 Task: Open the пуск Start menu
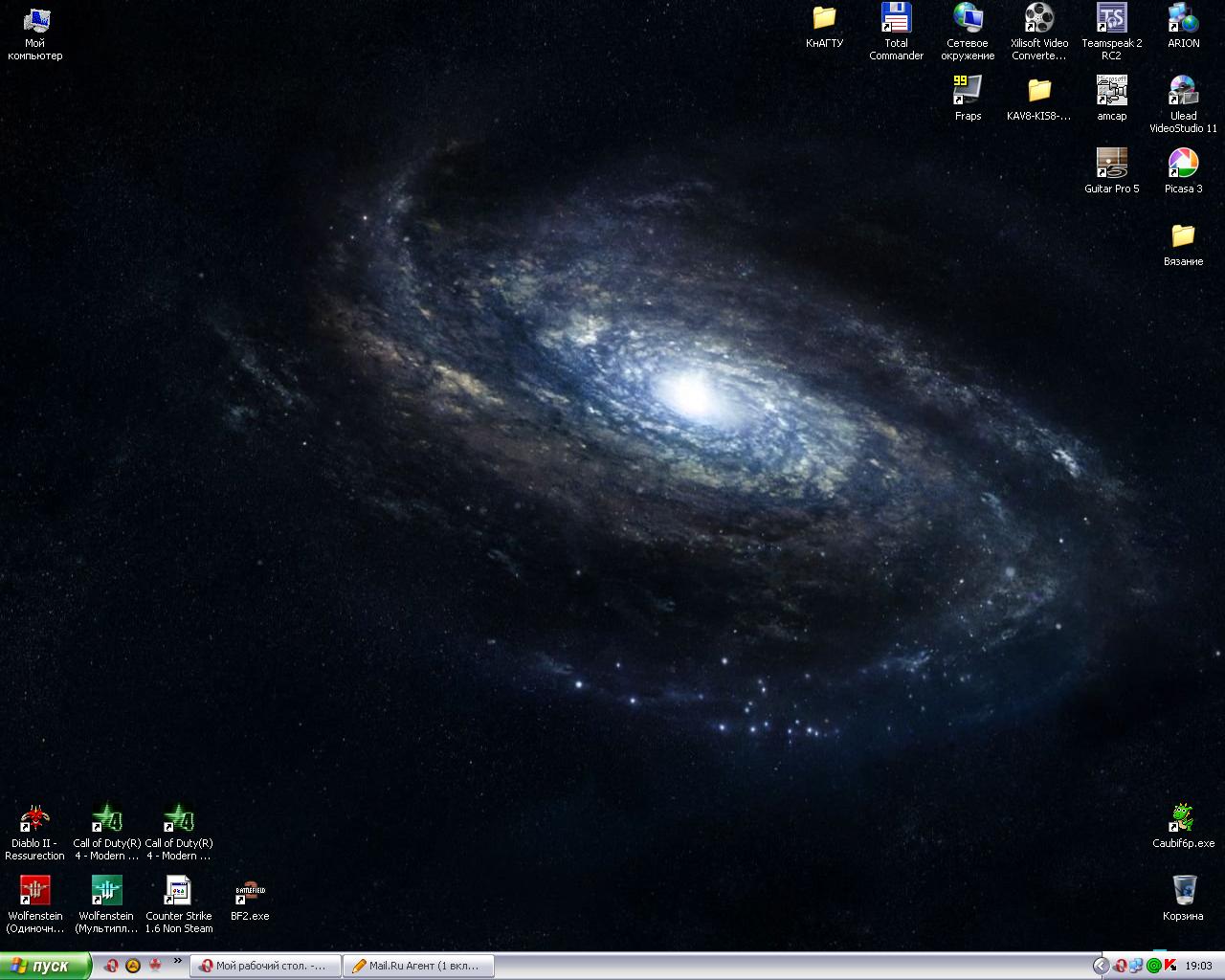44,966
